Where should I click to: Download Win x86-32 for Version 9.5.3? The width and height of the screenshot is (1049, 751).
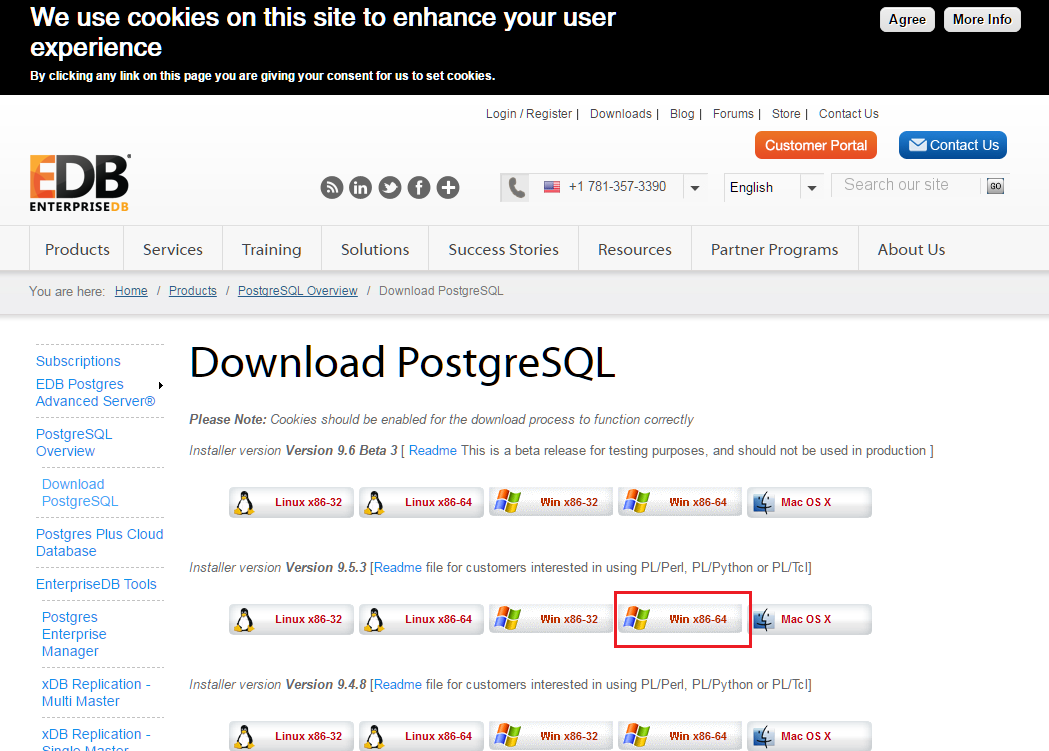(551, 619)
